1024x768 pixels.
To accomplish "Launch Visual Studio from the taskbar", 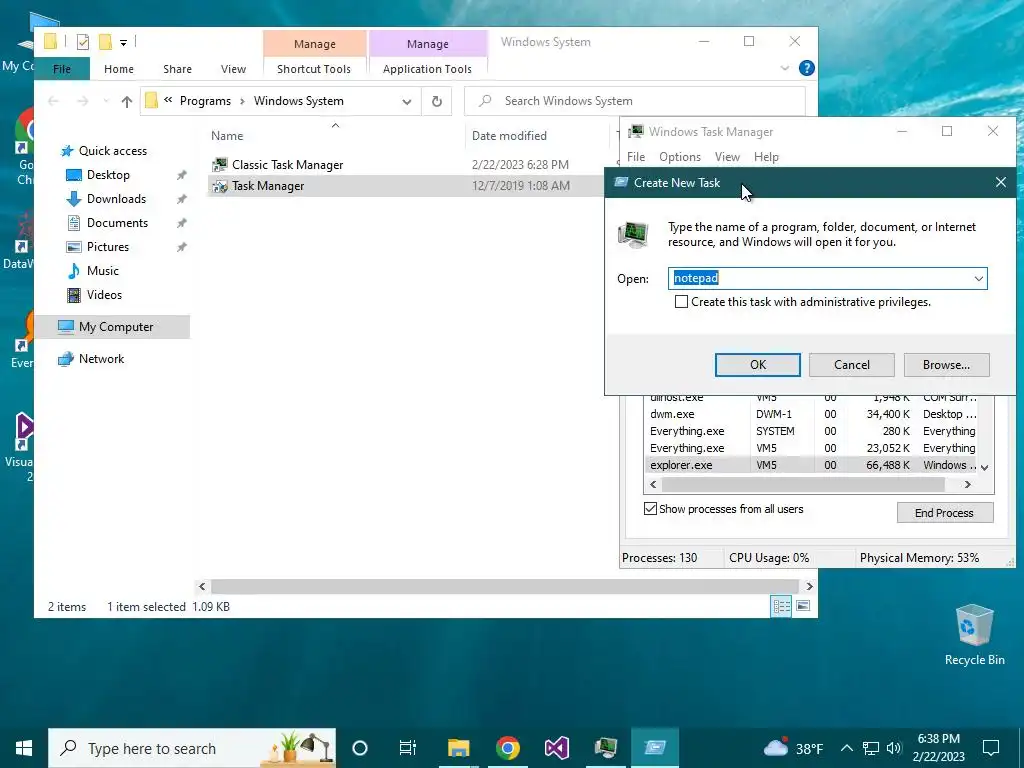I will pyautogui.click(x=557, y=748).
